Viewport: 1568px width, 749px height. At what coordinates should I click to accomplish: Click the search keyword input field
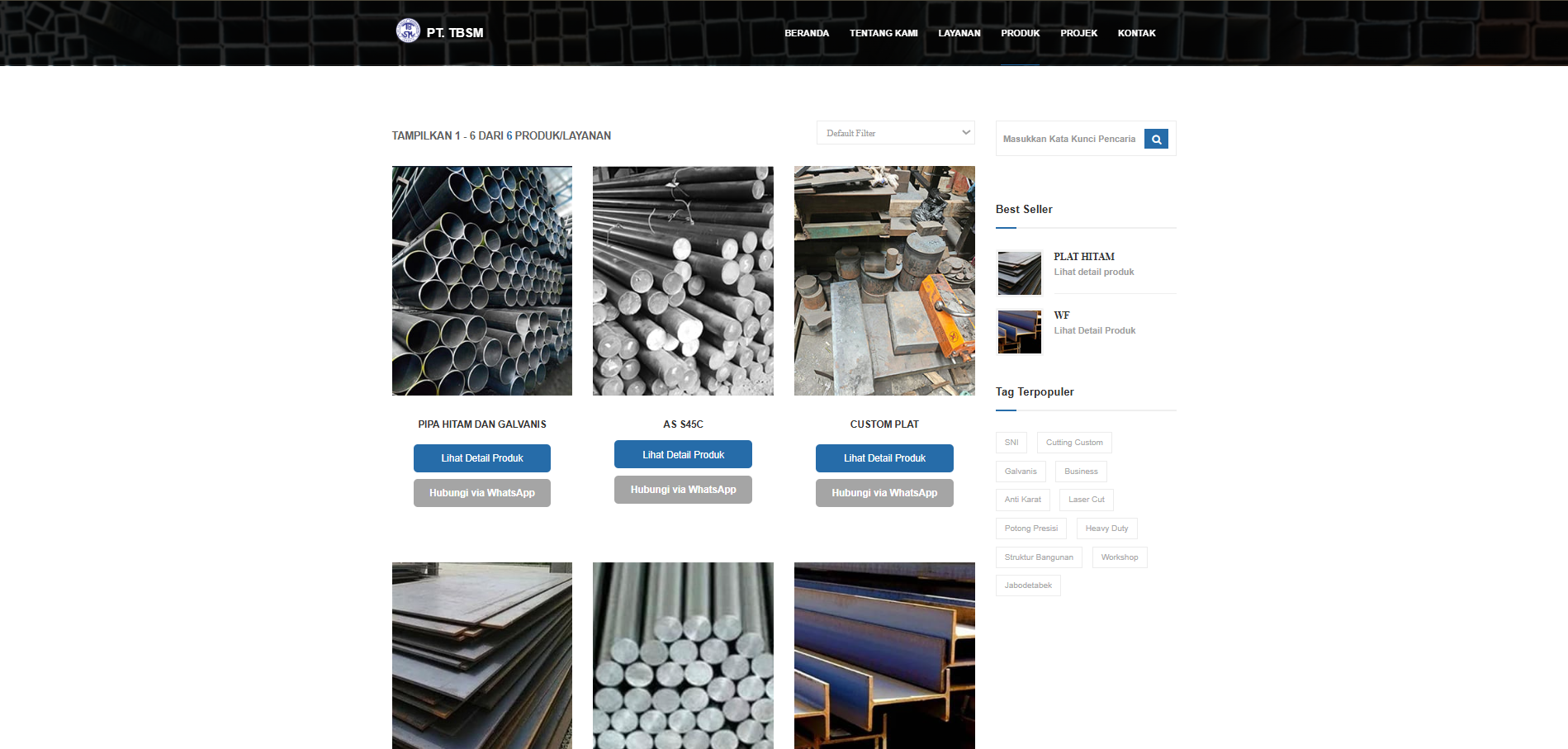click(1069, 140)
